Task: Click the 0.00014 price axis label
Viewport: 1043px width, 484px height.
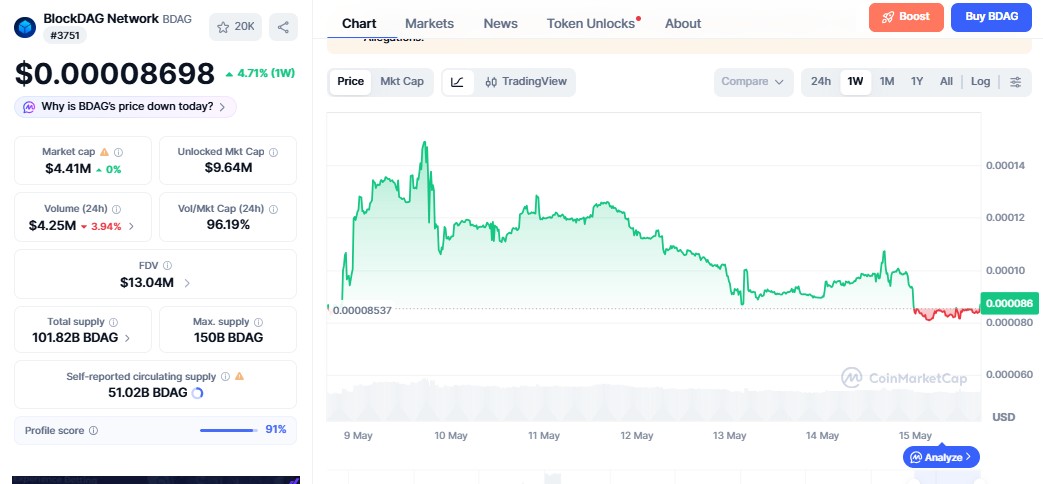Action: [x=1006, y=166]
